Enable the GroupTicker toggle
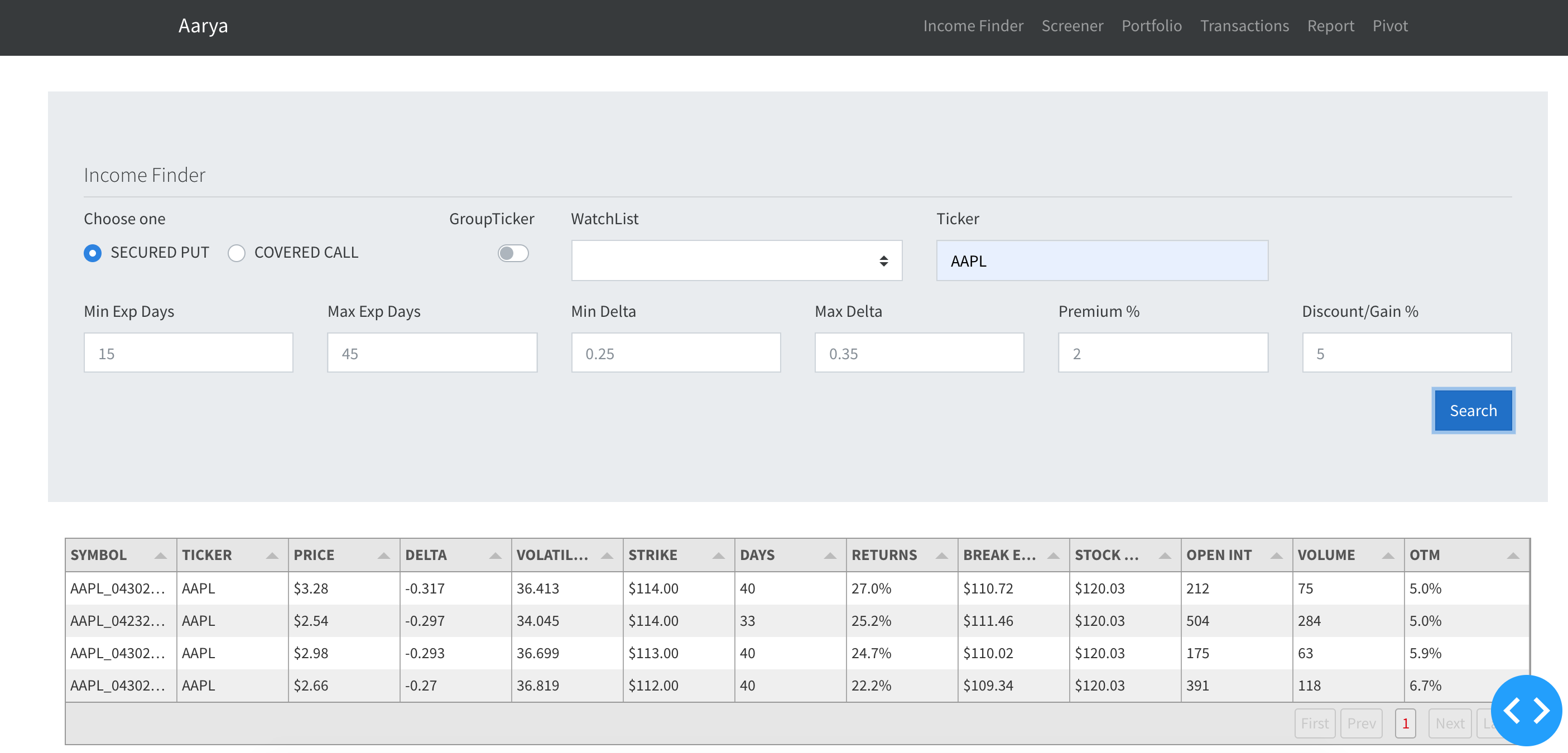The width and height of the screenshot is (1568, 753). tap(512, 253)
